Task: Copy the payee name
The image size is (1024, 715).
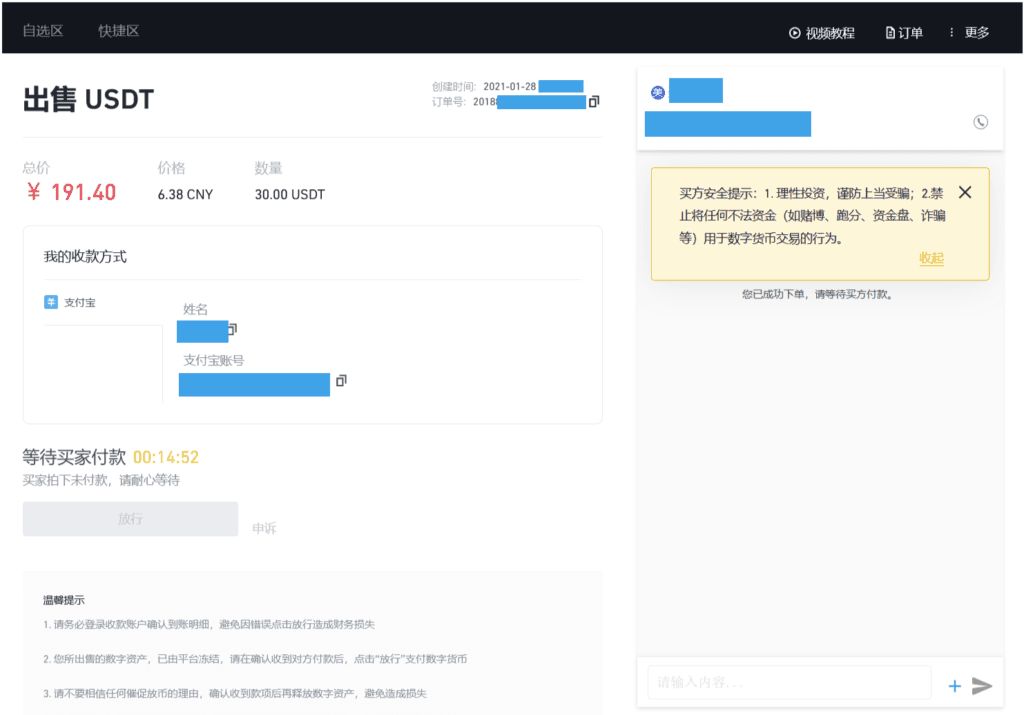Action: pyautogui.click(x=232, y=330)
